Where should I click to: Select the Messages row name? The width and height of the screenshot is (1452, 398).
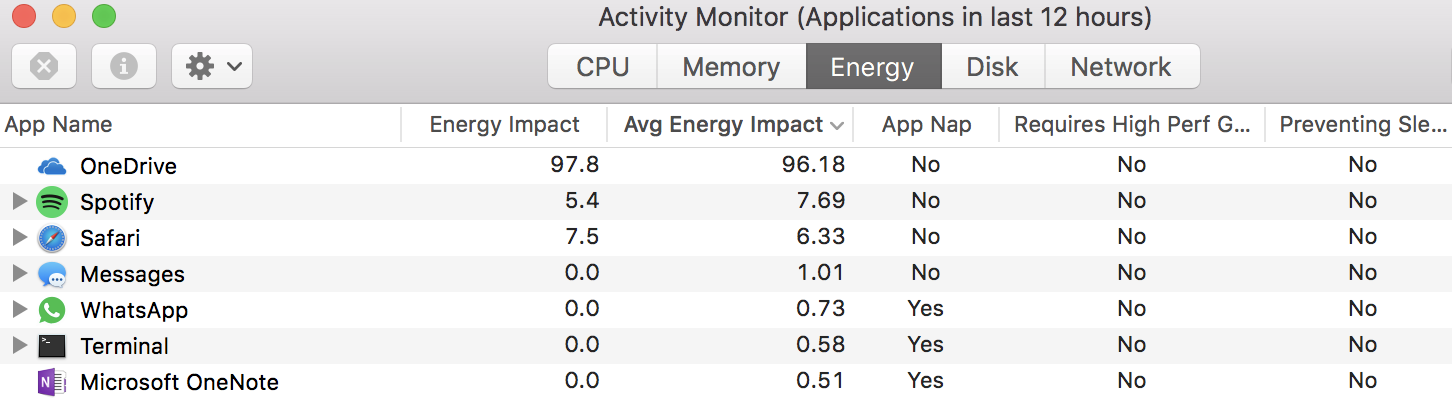pyautogui.click(x=132, y=274)
